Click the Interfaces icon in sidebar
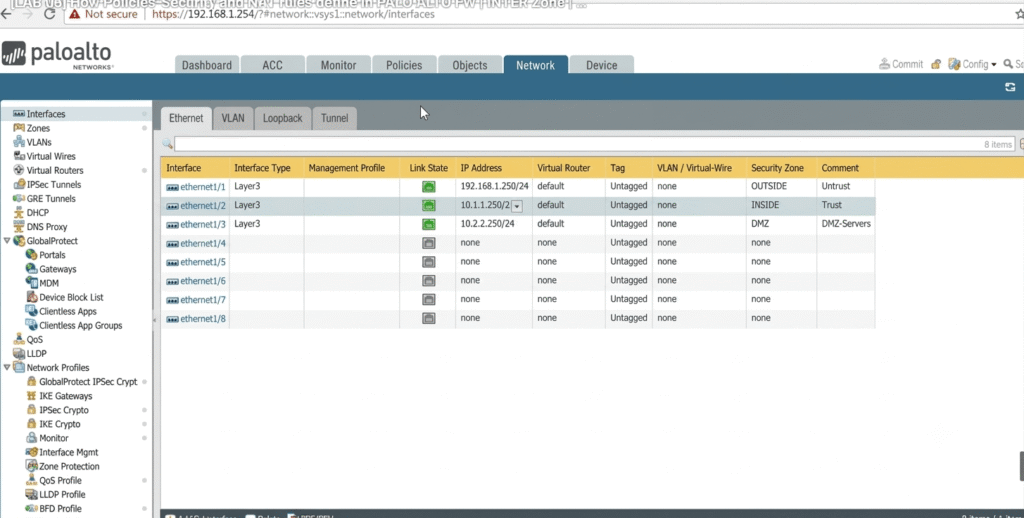 coord(19,114)
